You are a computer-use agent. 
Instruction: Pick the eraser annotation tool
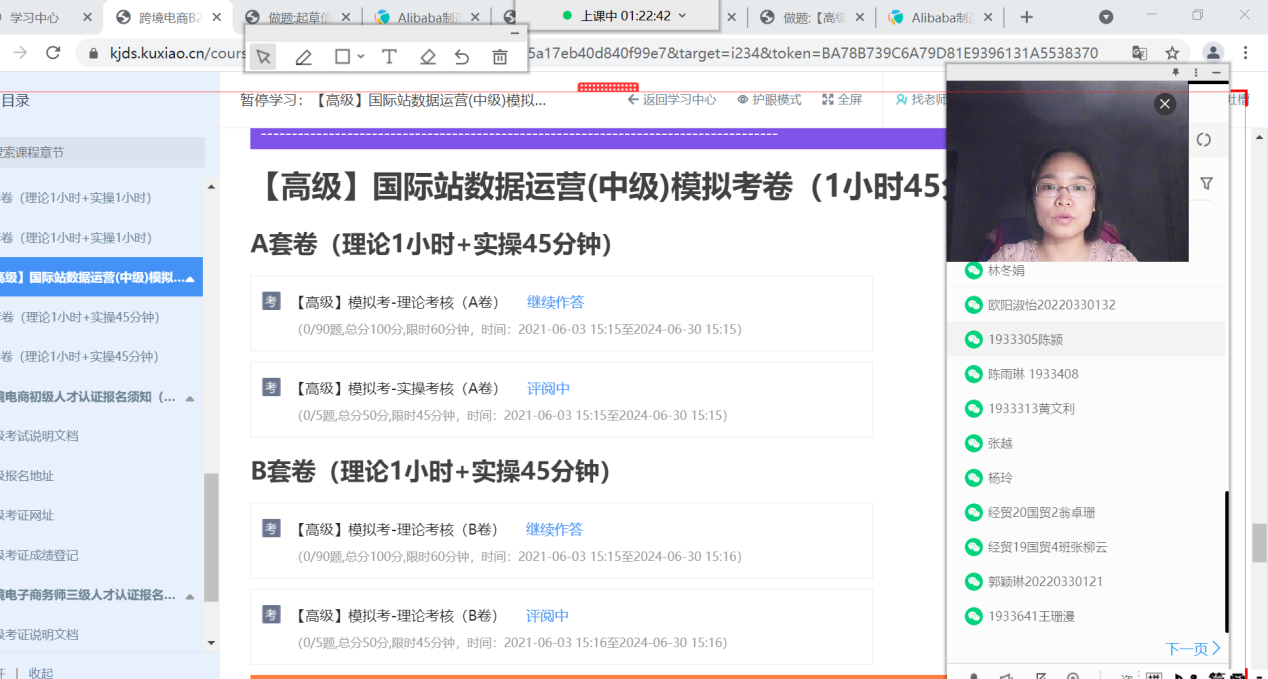coord(428,57)
